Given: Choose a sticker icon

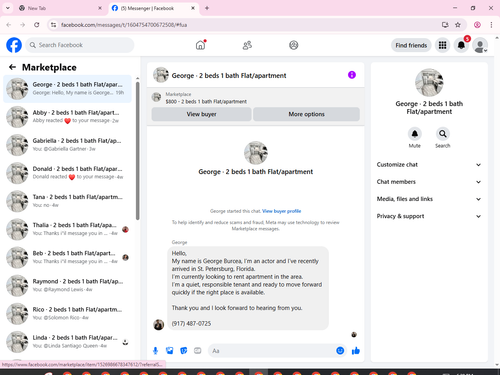Looking at the screenshot, I should click(x=184, y=351).
